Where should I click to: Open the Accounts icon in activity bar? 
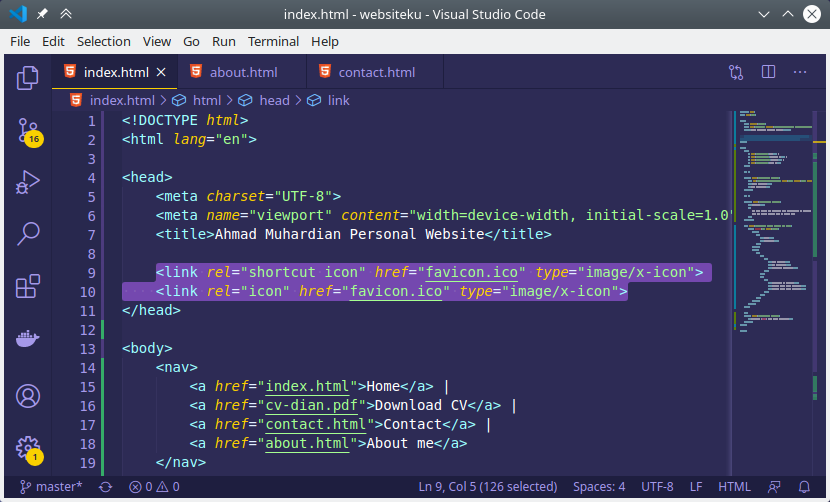(28, 396)
